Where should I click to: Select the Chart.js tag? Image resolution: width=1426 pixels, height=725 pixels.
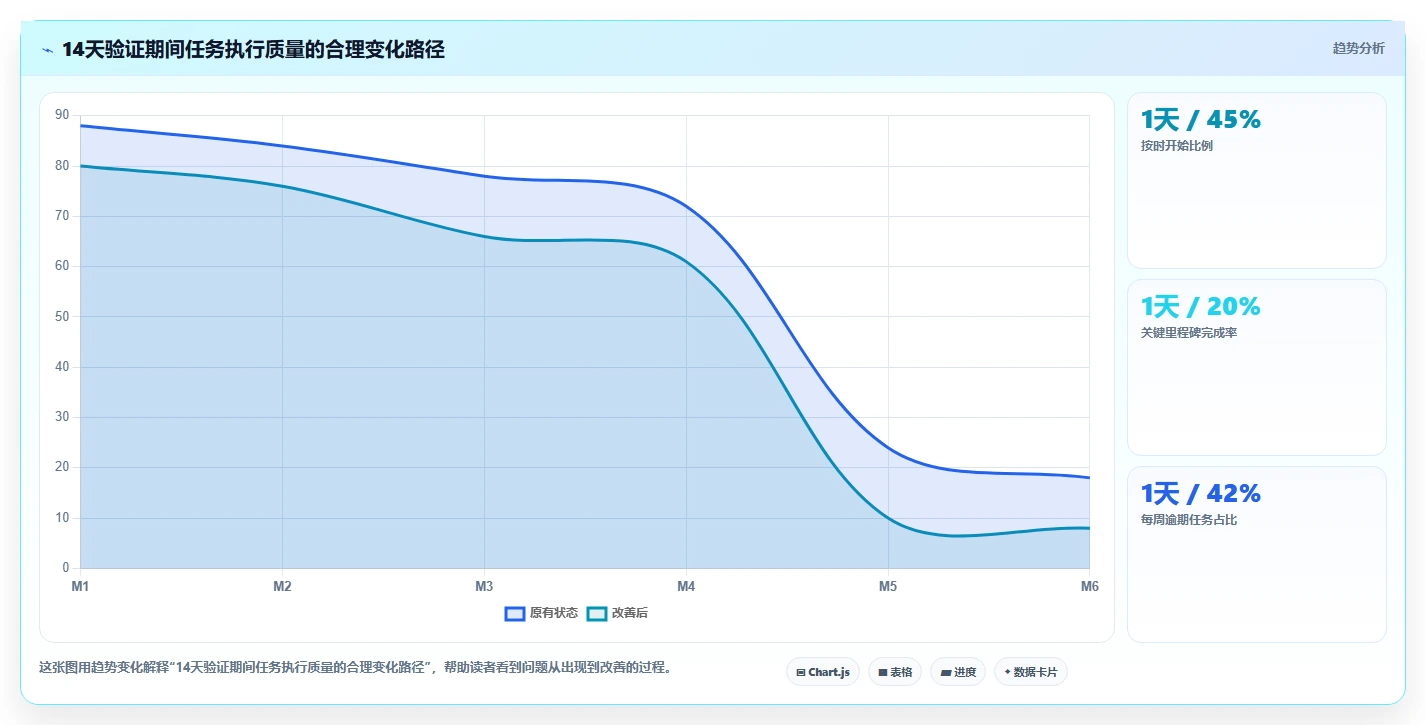[x=823, y=672]
